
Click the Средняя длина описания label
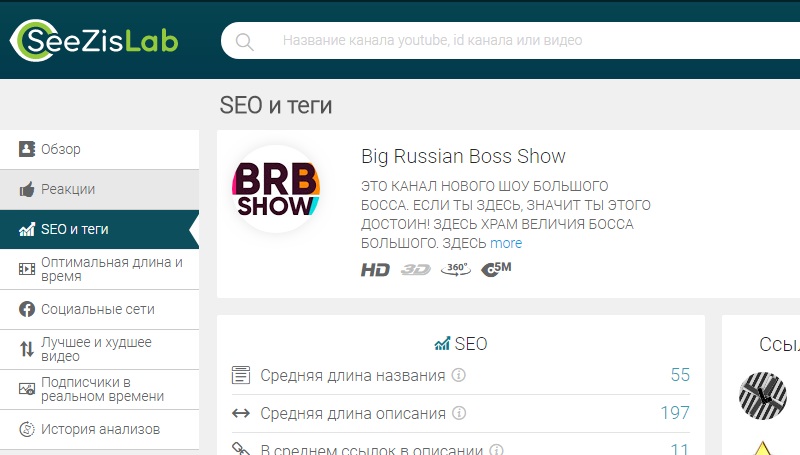click(x=353, y=413)
